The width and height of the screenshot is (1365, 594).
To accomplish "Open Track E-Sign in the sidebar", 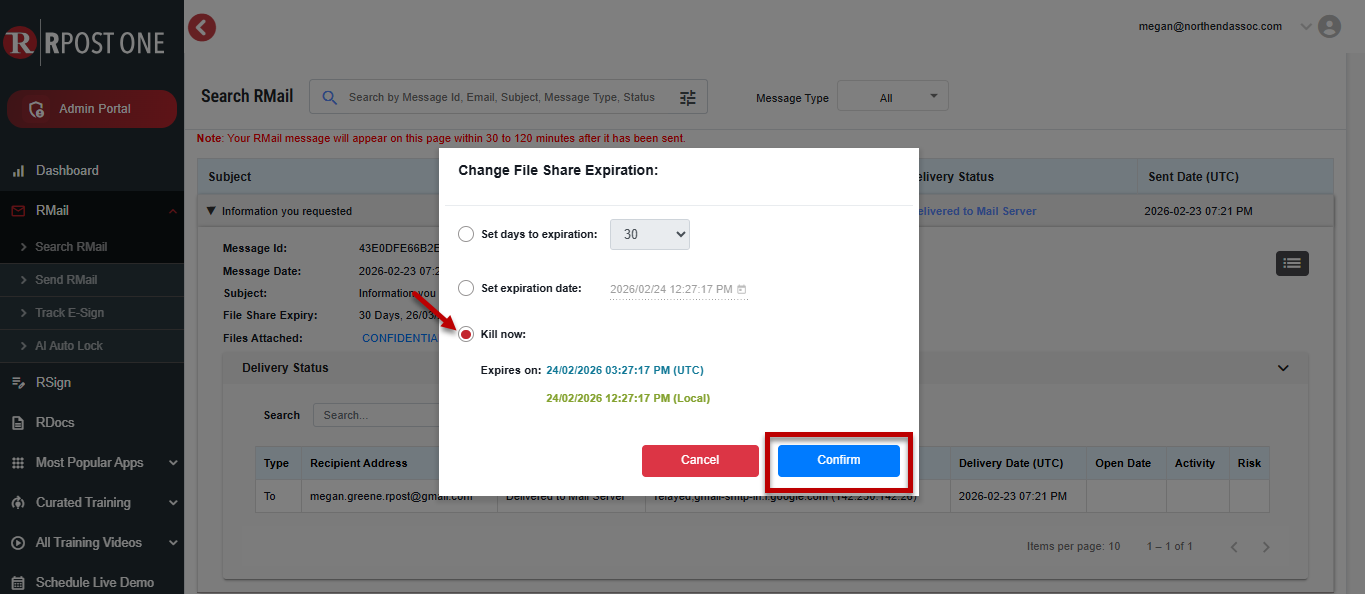I will (69, 313).
